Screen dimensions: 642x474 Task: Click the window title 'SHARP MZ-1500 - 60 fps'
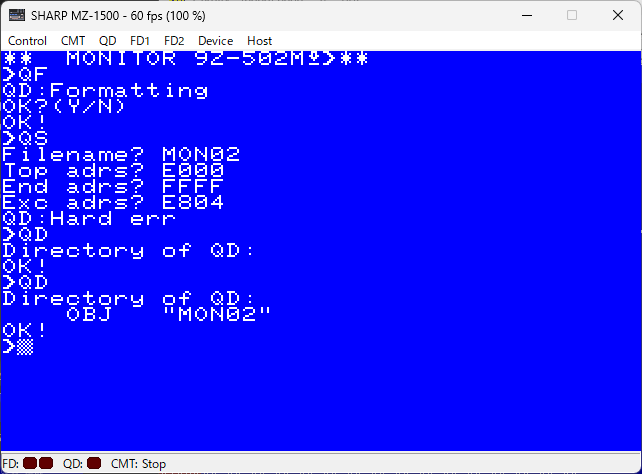[118, 16]
